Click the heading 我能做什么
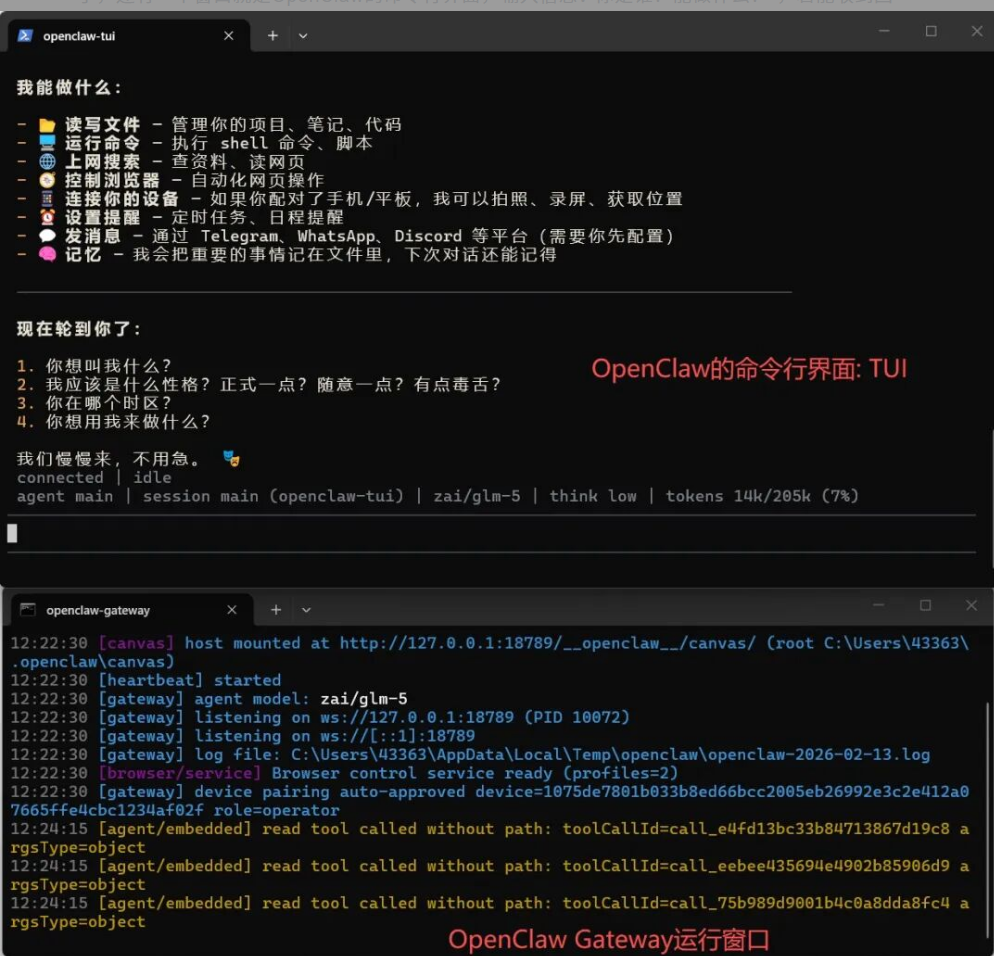The height and width of the screenshot is (956, 994). click(68, 87)
